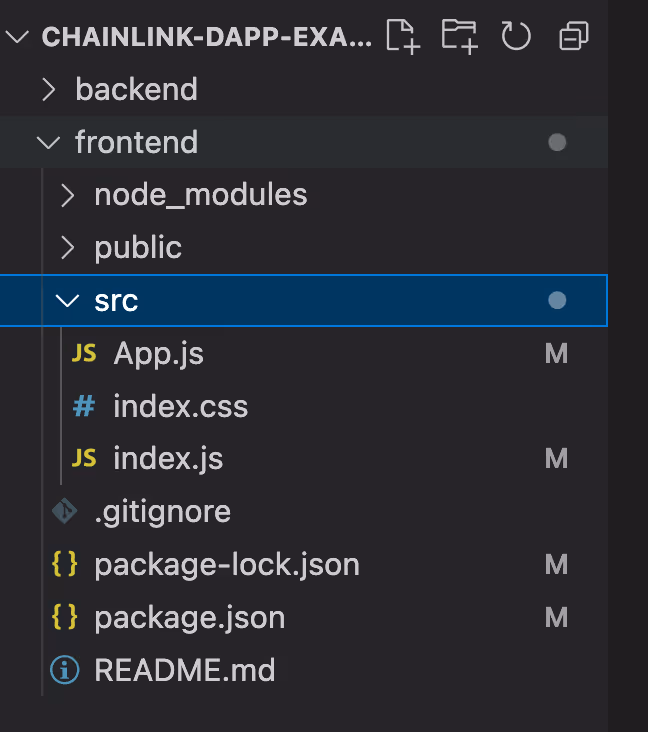
Task: Expand the public folder chevron
Action: [68, 248]
